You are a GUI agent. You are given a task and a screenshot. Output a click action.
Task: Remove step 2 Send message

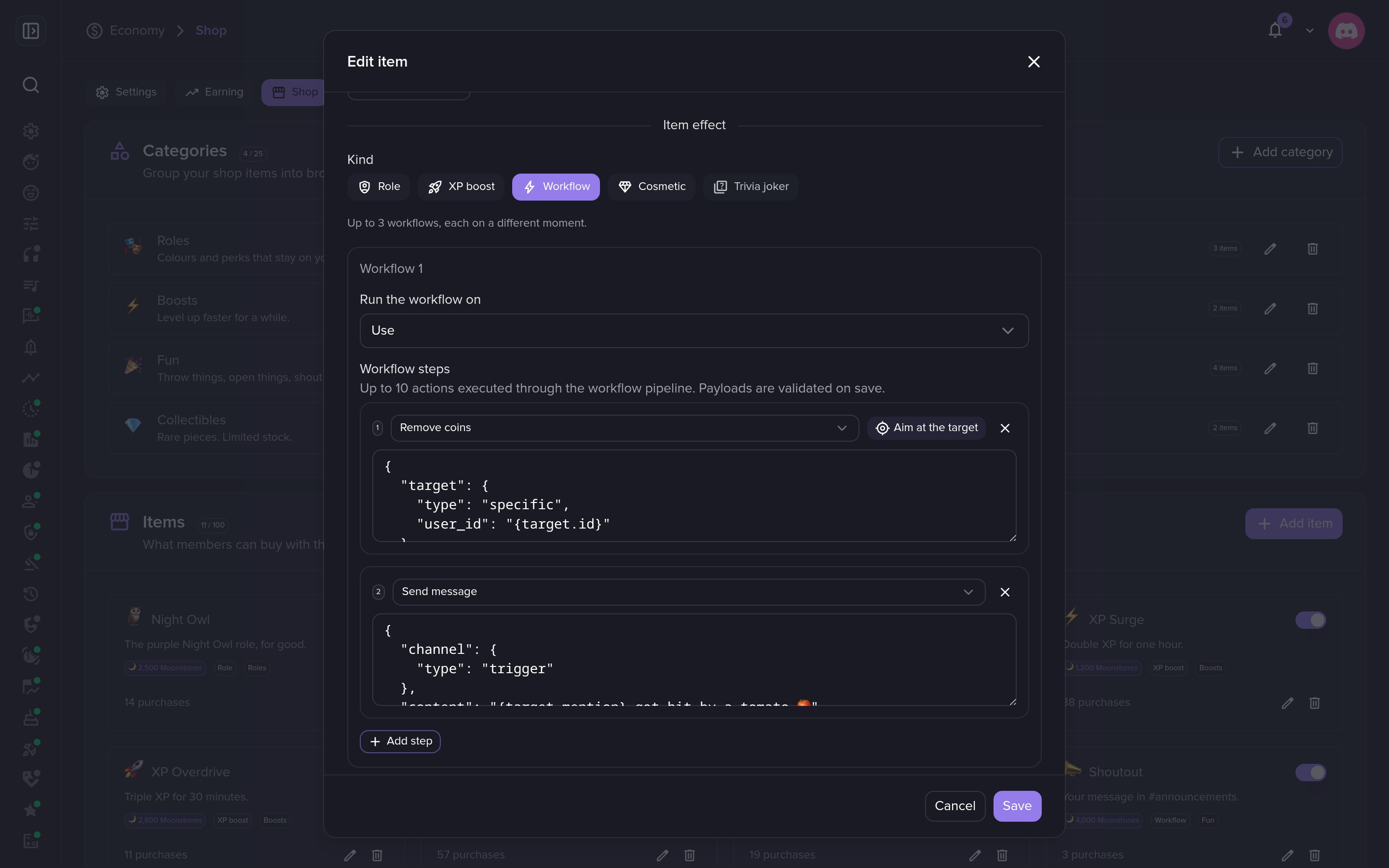tap(1005, 592)
